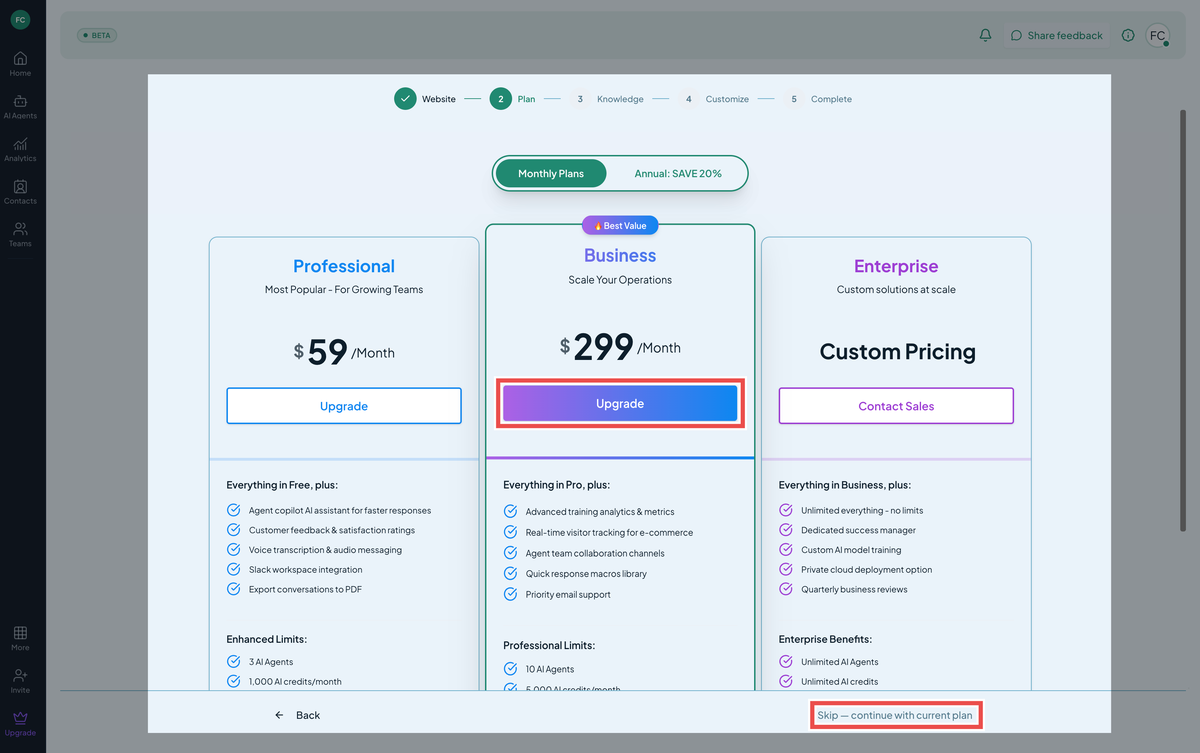Click checkmark beside Priority email support
This screenshot has width=1200, height=753.
[510, 594]
